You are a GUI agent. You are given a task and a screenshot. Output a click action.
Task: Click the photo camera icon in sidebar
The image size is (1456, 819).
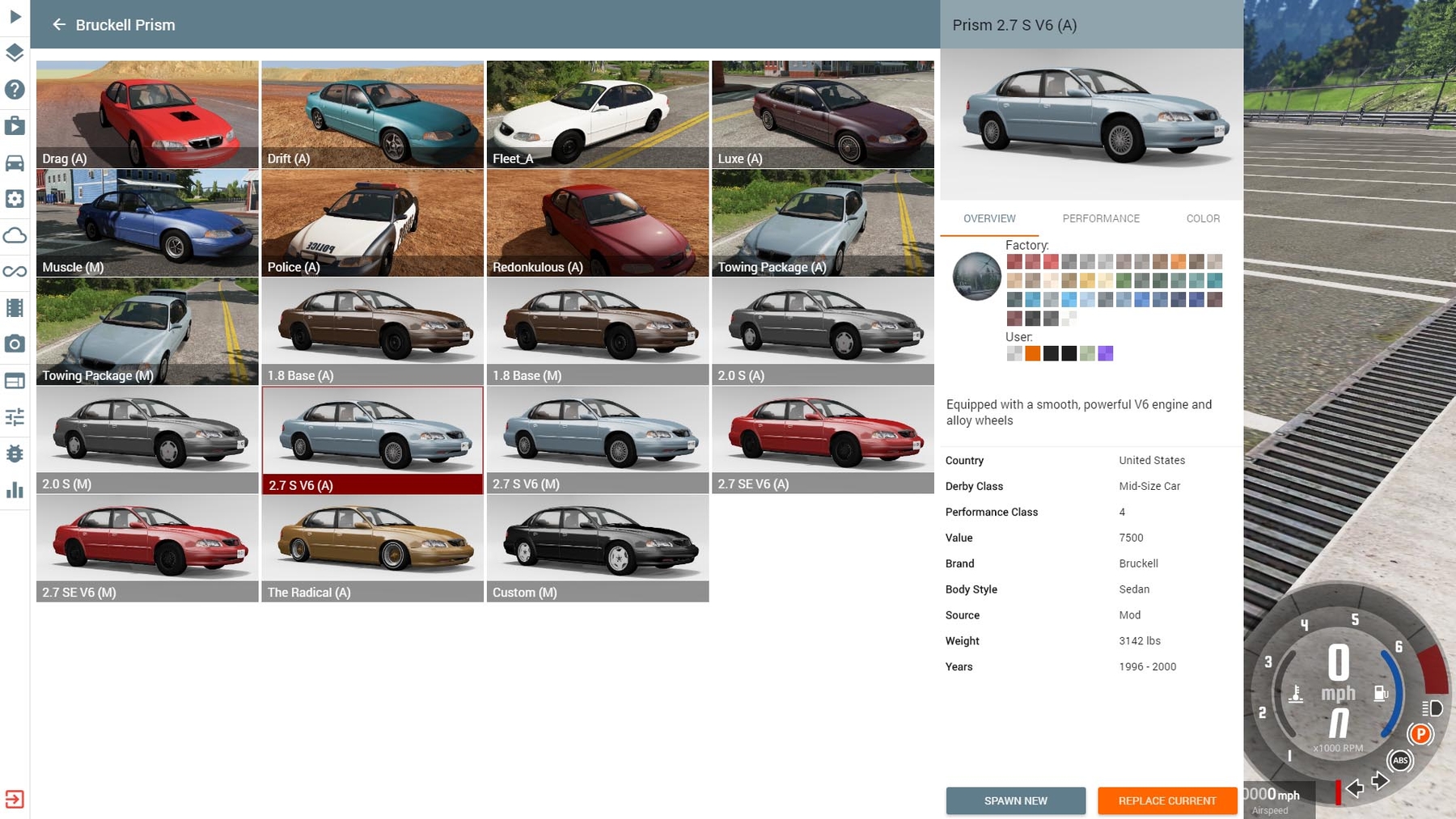tap(15, 344)
